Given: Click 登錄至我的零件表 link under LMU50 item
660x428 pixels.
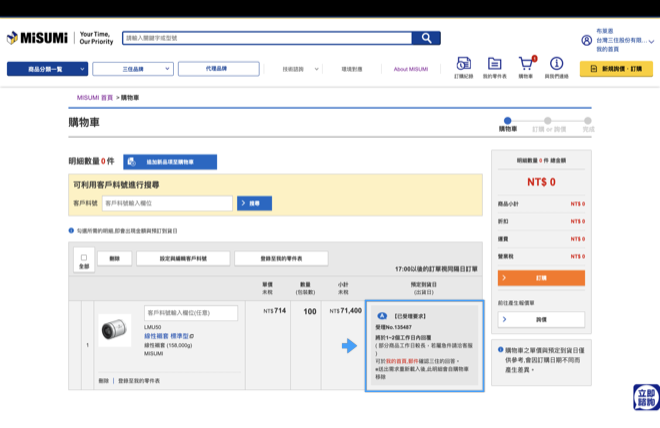Looking at the screenshot, I should click(139, 380).
